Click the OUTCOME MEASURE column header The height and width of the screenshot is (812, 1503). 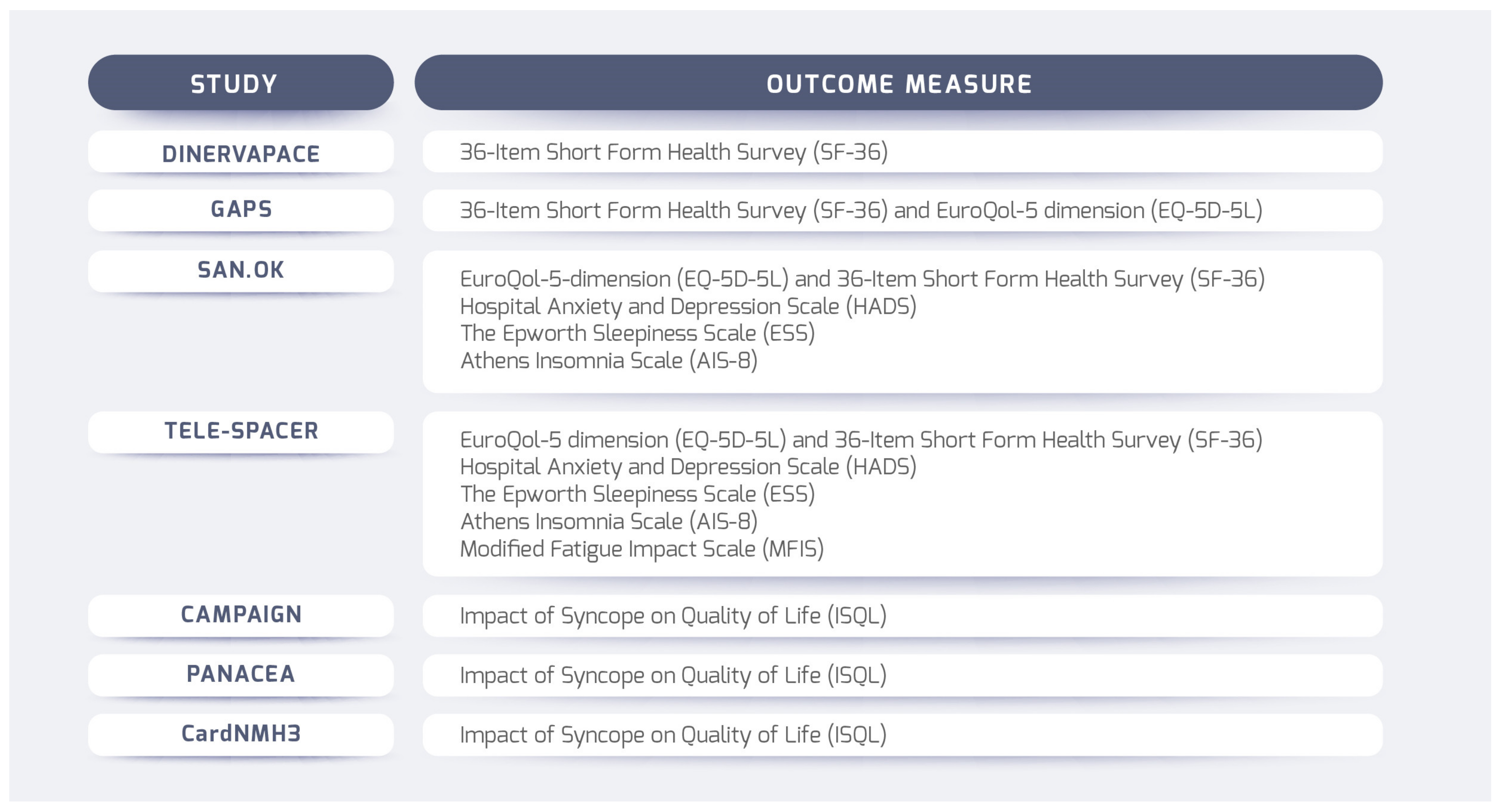pos(898,83)
